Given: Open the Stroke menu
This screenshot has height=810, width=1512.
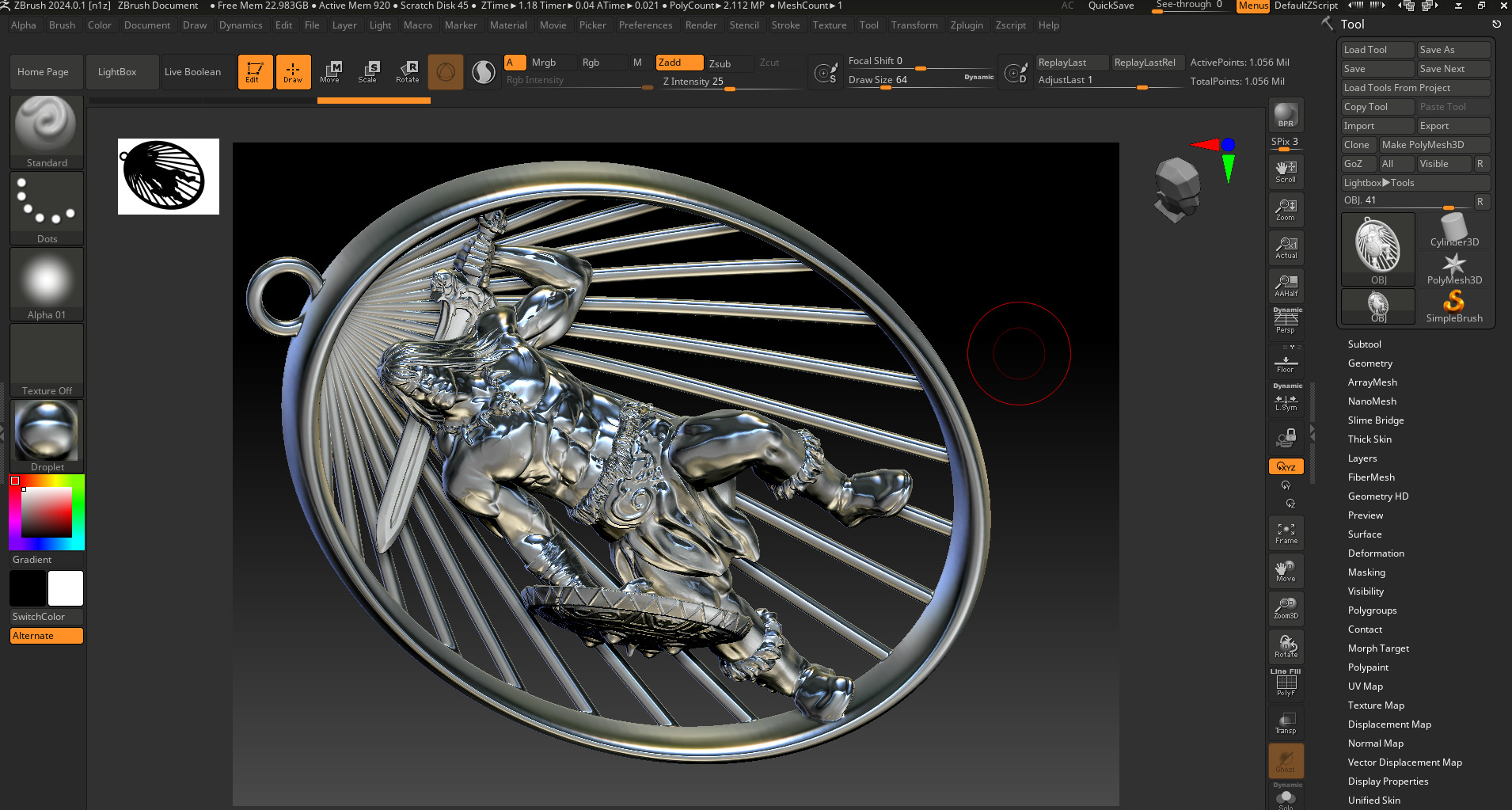Looking at the screenshot, I should [785, 25].
